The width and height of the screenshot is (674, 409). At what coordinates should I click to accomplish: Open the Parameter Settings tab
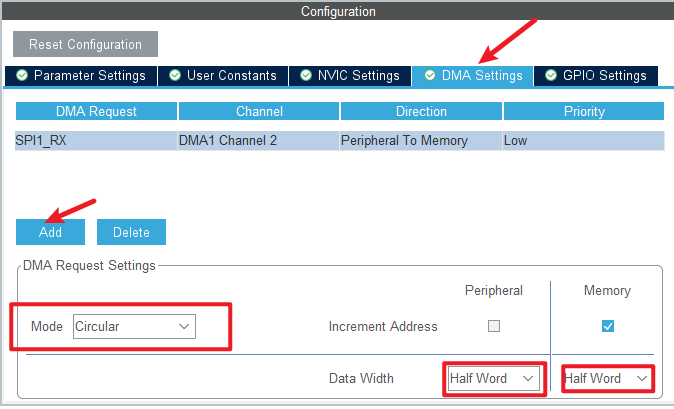pos(80,76)
